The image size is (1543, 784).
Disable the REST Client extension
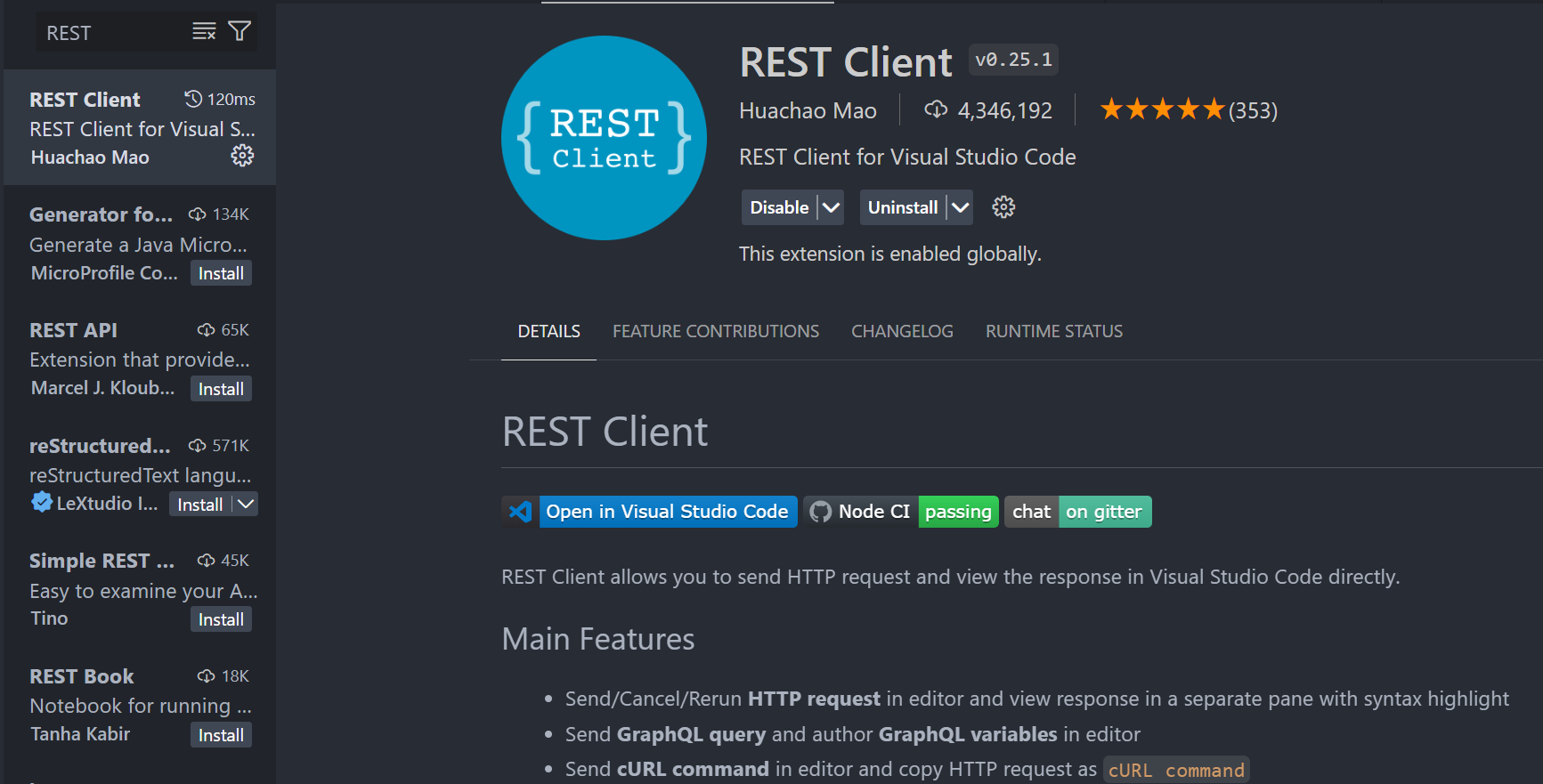coord(779,207)
